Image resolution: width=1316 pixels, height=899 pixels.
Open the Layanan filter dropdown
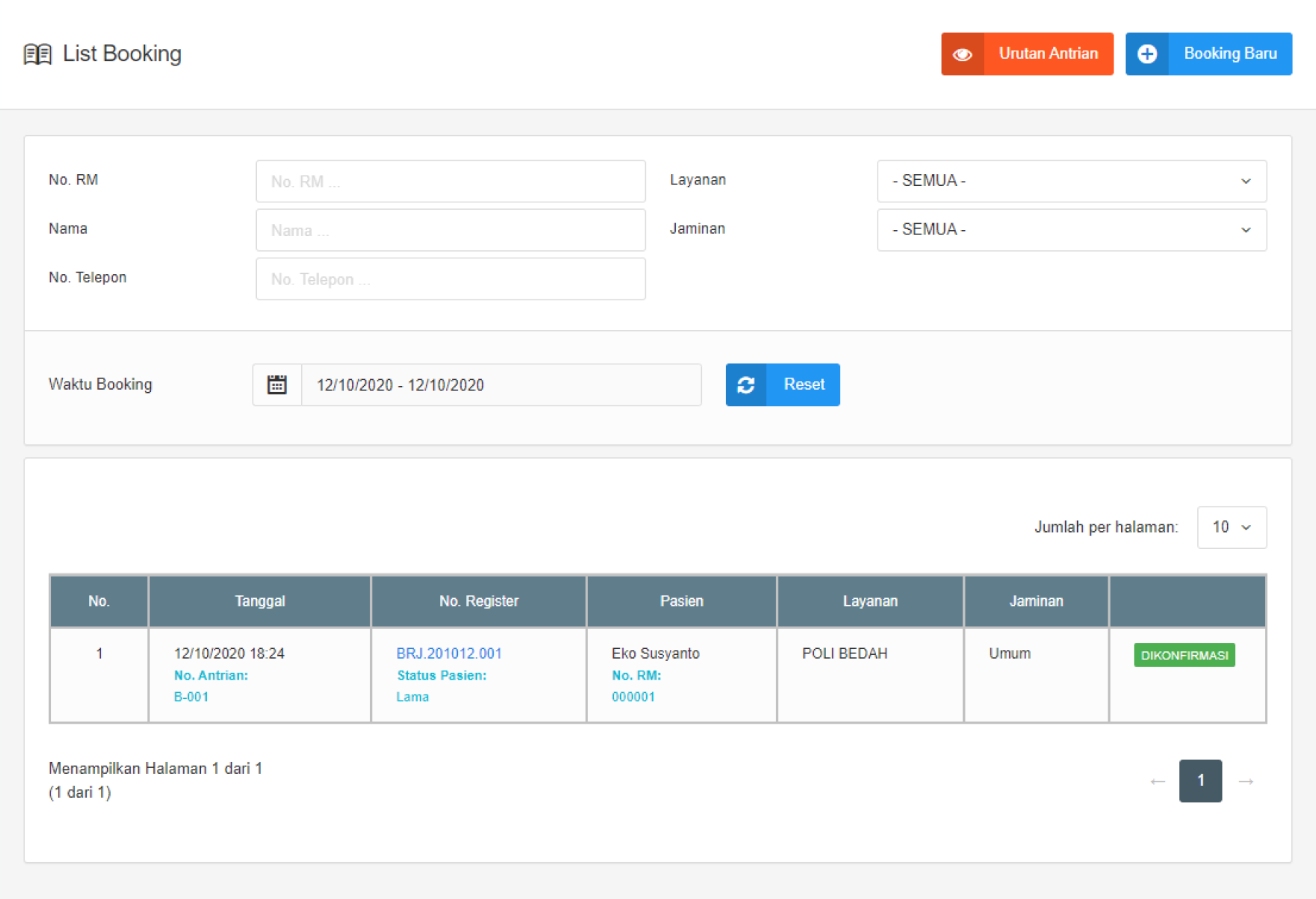pyautogui.click(x=1071, y=181)
